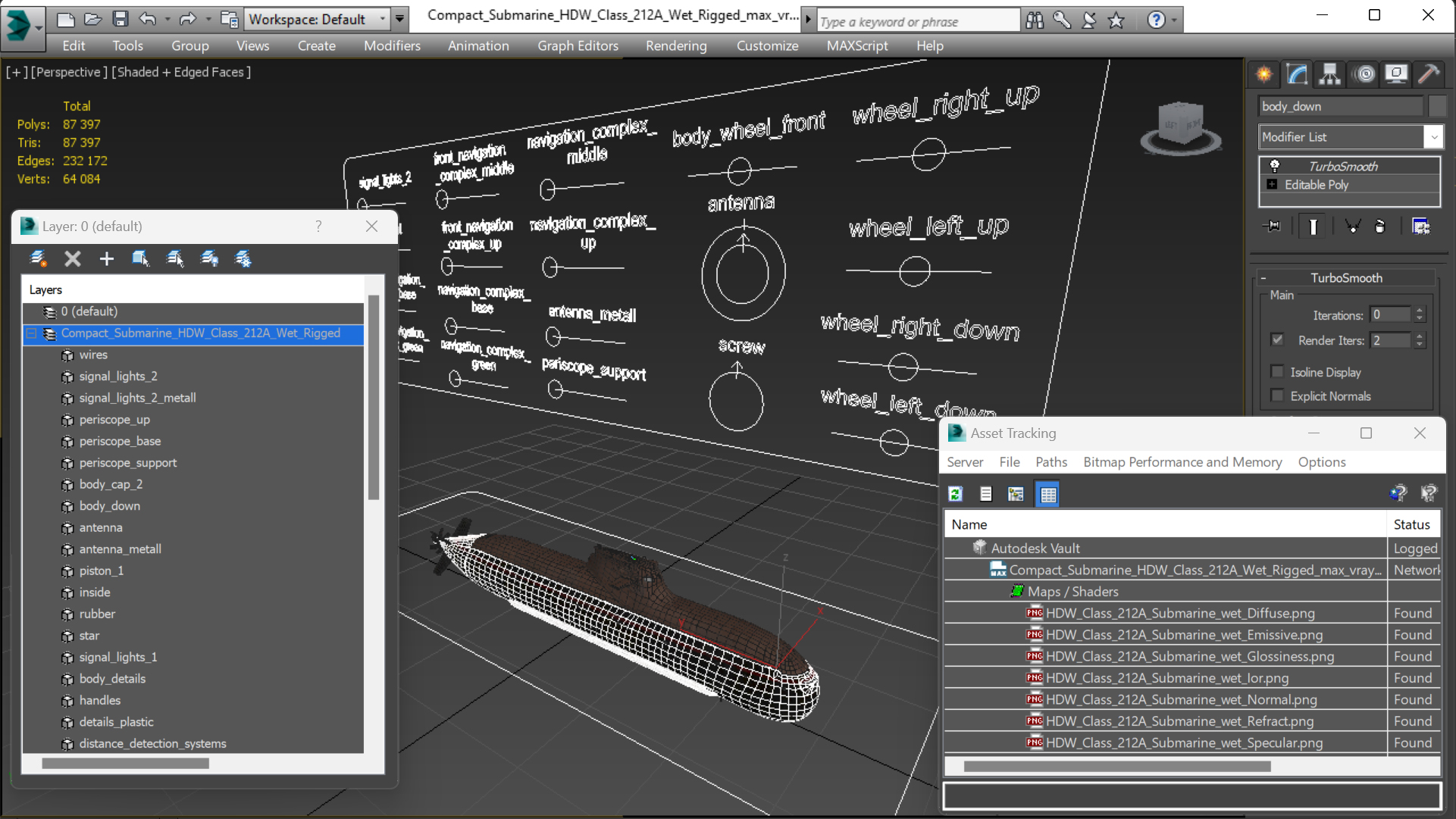Image resolution: width=1456 pixels, height=819 pixels.
Task: Open the Motion command panel tab
Action: coord(1365,74)
